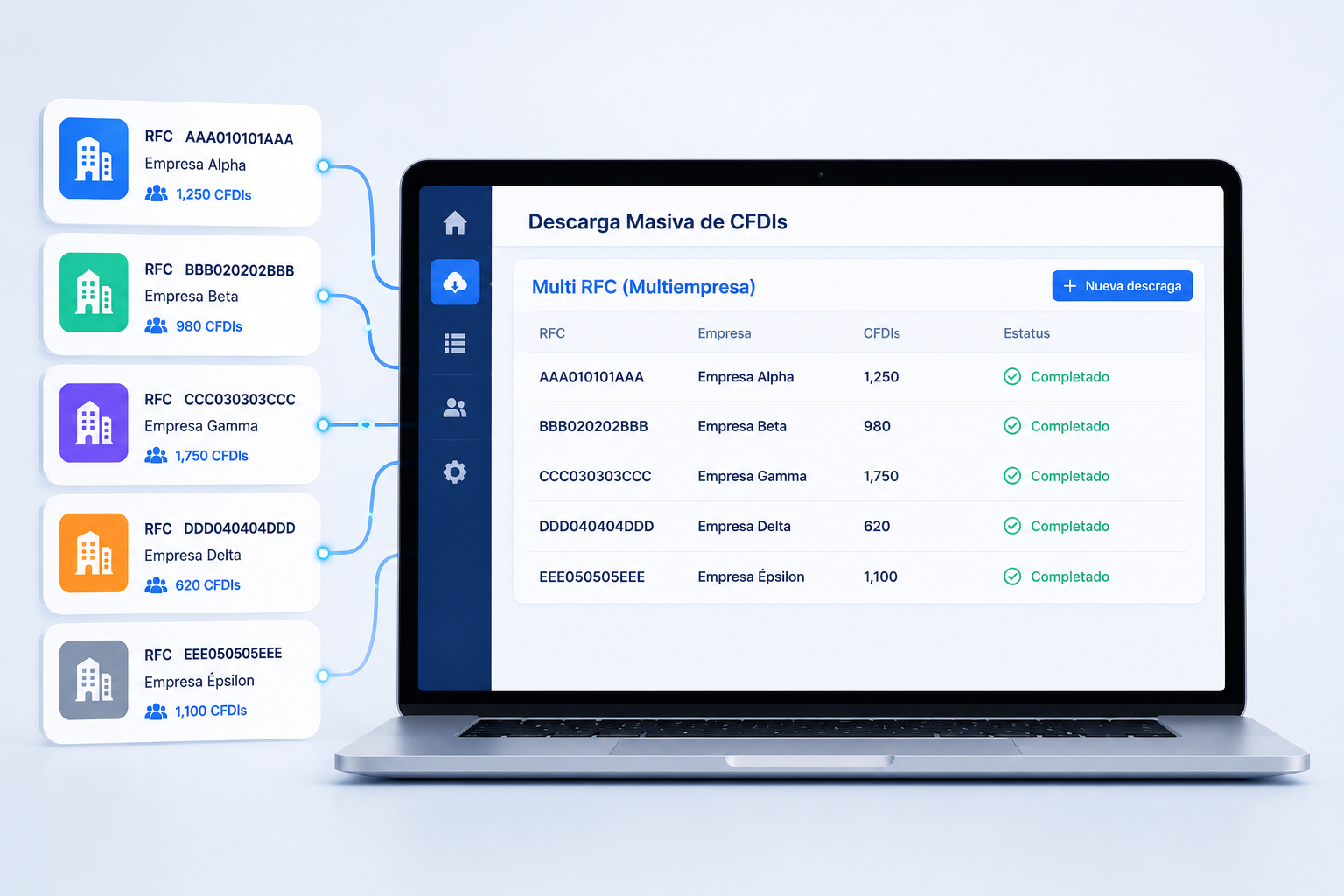Click the gray building icon for Empresa Épsilon
This screenshot has width=1344, height=896.
[x=94, y=680]
